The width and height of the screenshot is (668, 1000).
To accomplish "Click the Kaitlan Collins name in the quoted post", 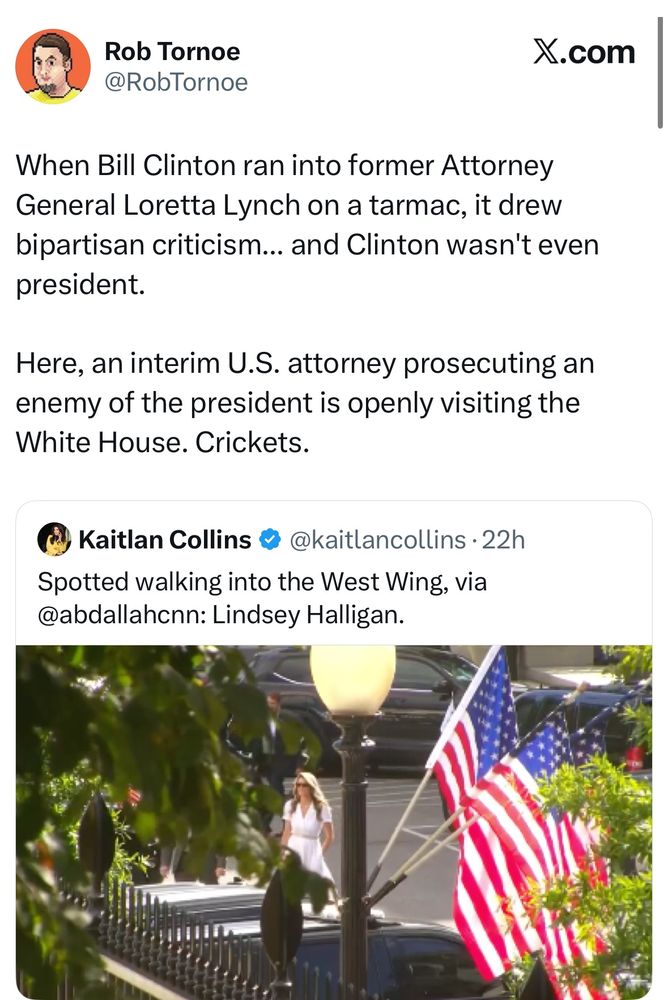I will 165,540.
